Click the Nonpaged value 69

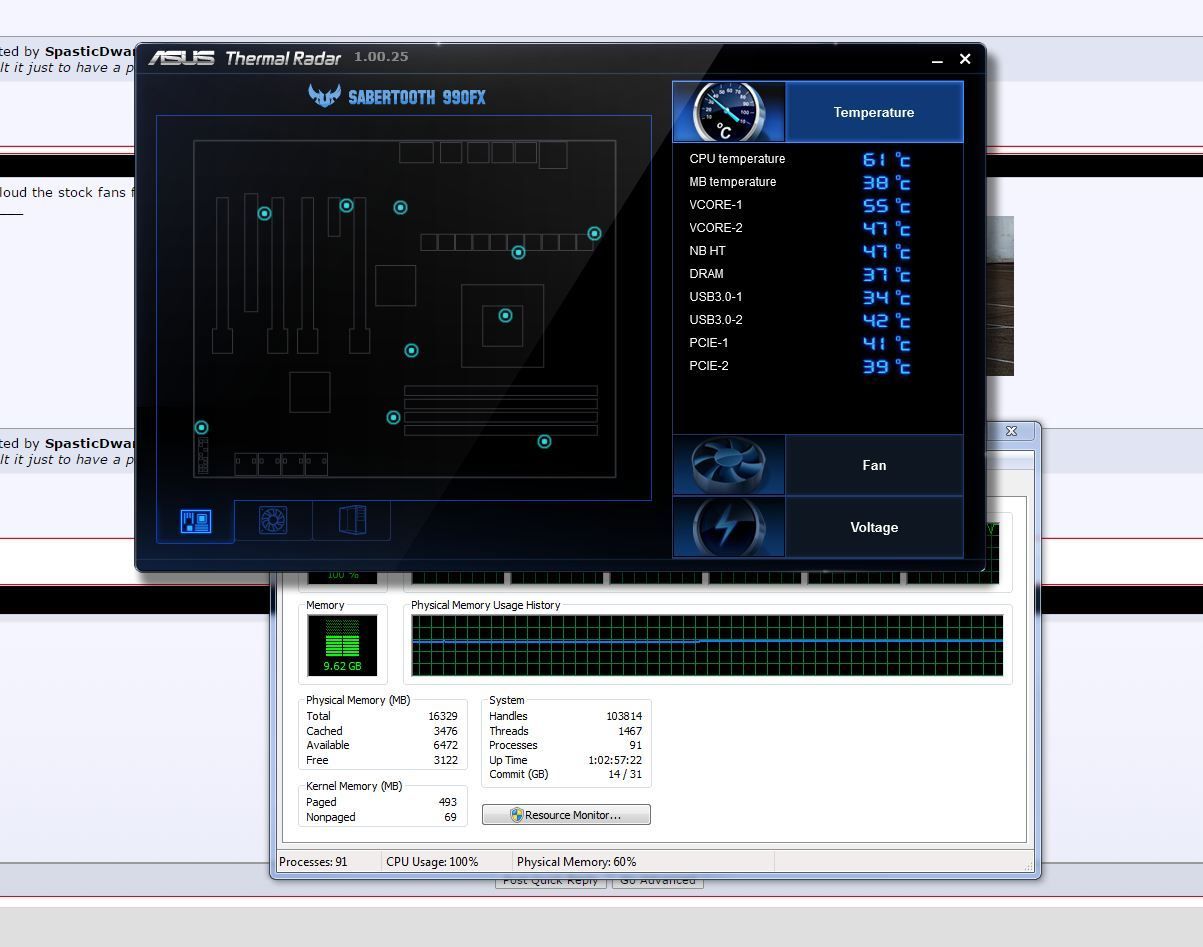[x=450, y=817]
